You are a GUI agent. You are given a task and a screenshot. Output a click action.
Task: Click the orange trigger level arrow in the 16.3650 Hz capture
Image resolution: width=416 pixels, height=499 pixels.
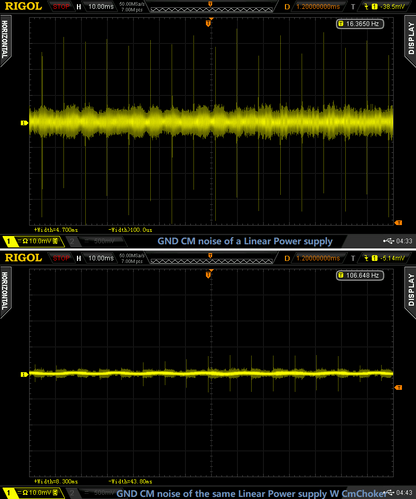(x=398, y=223)
